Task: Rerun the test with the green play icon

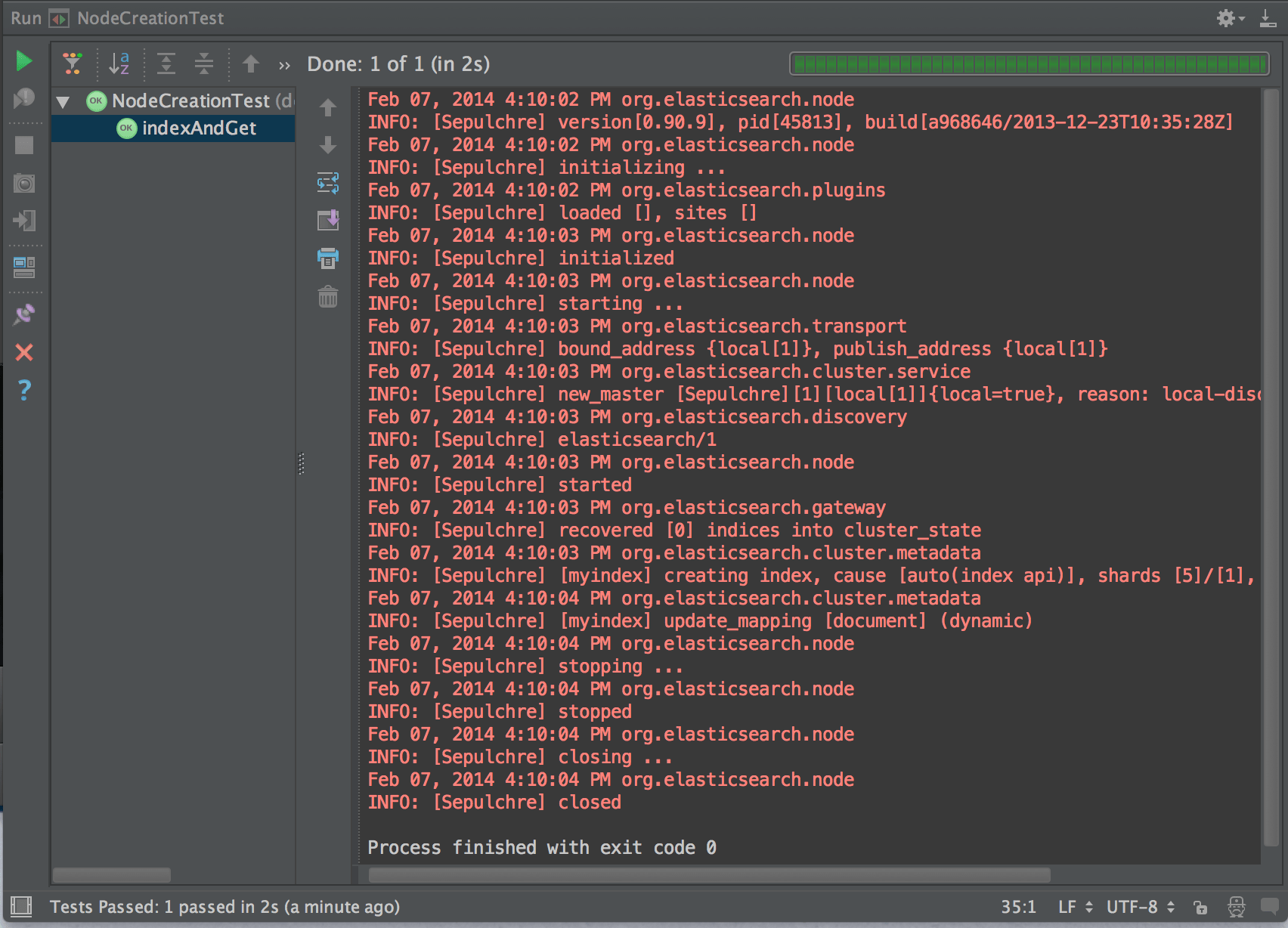Action: pyautogui.click(x=24, y=61)
